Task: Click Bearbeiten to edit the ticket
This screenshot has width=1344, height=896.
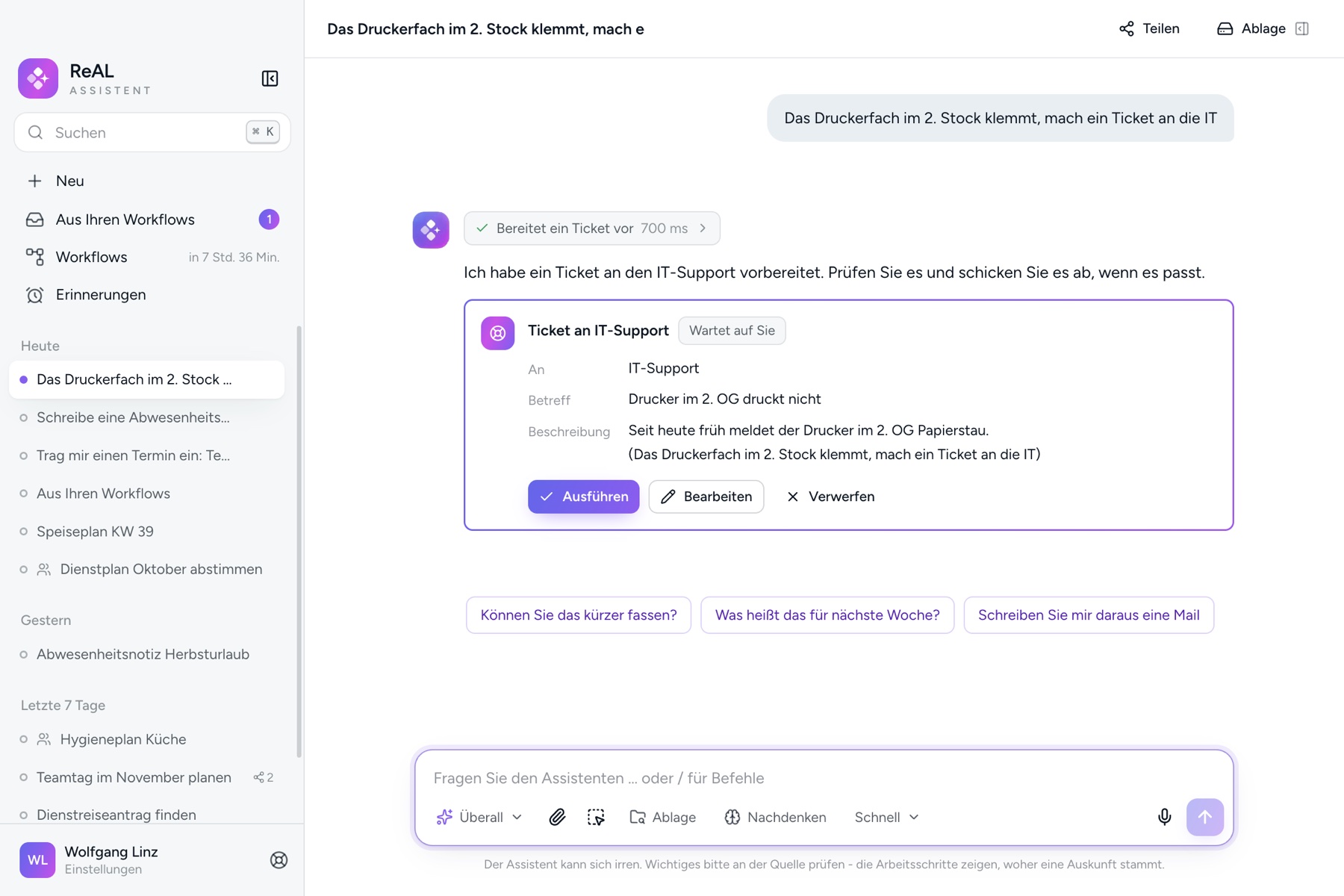Action: click(x=706, y=497)
